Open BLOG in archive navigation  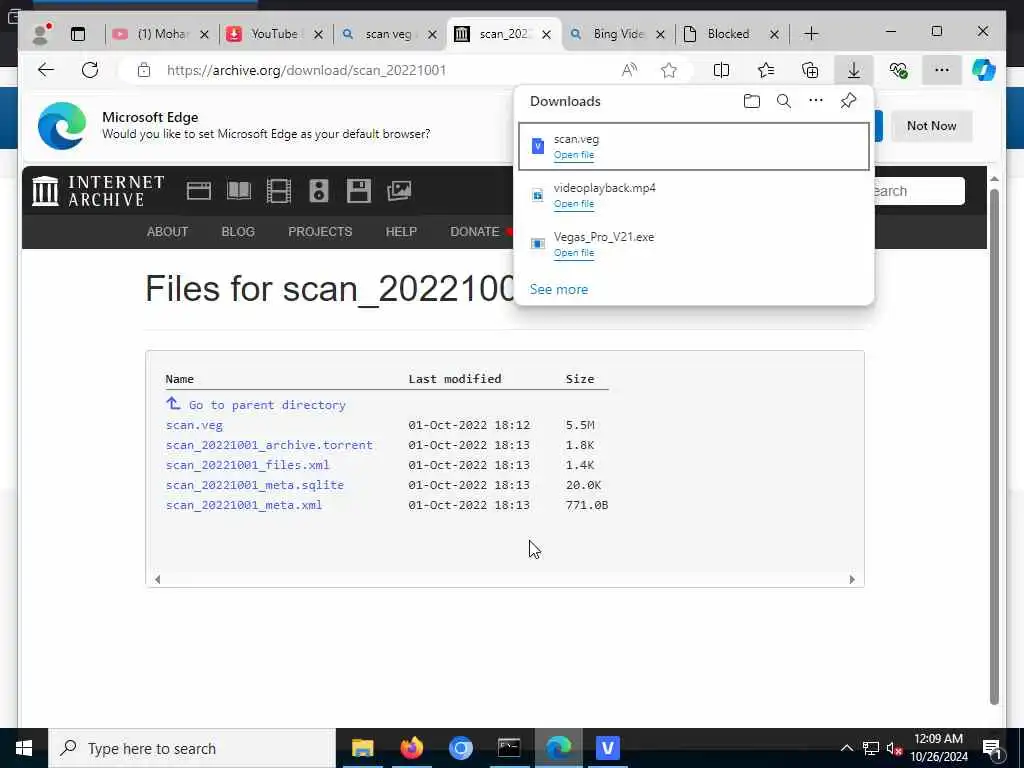pos(238,232)
